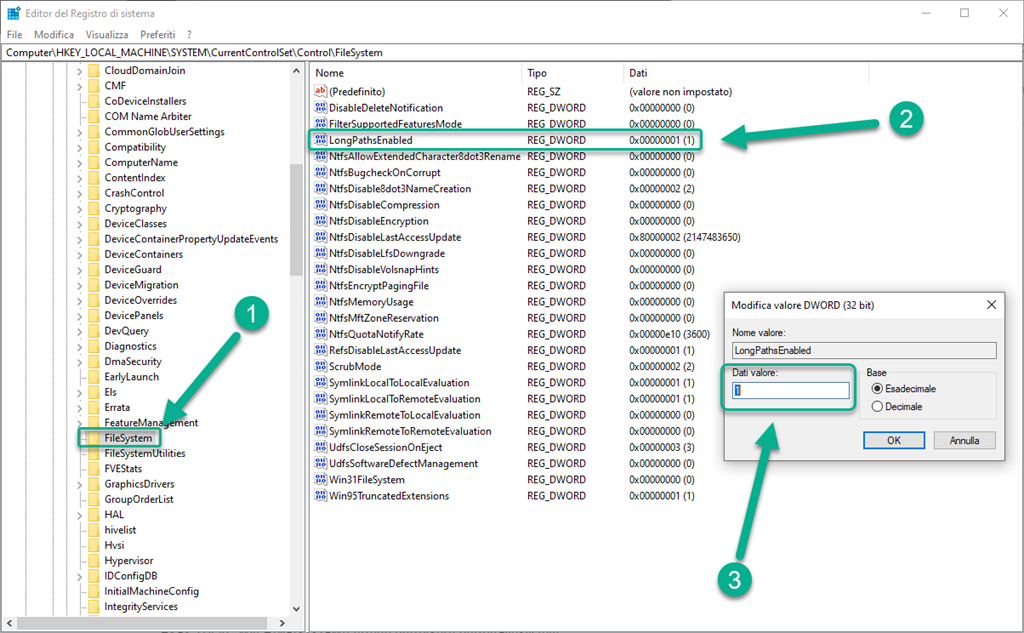Click Annulla to cancel the edit
The image size is (1024, 633).
(964, 440)
